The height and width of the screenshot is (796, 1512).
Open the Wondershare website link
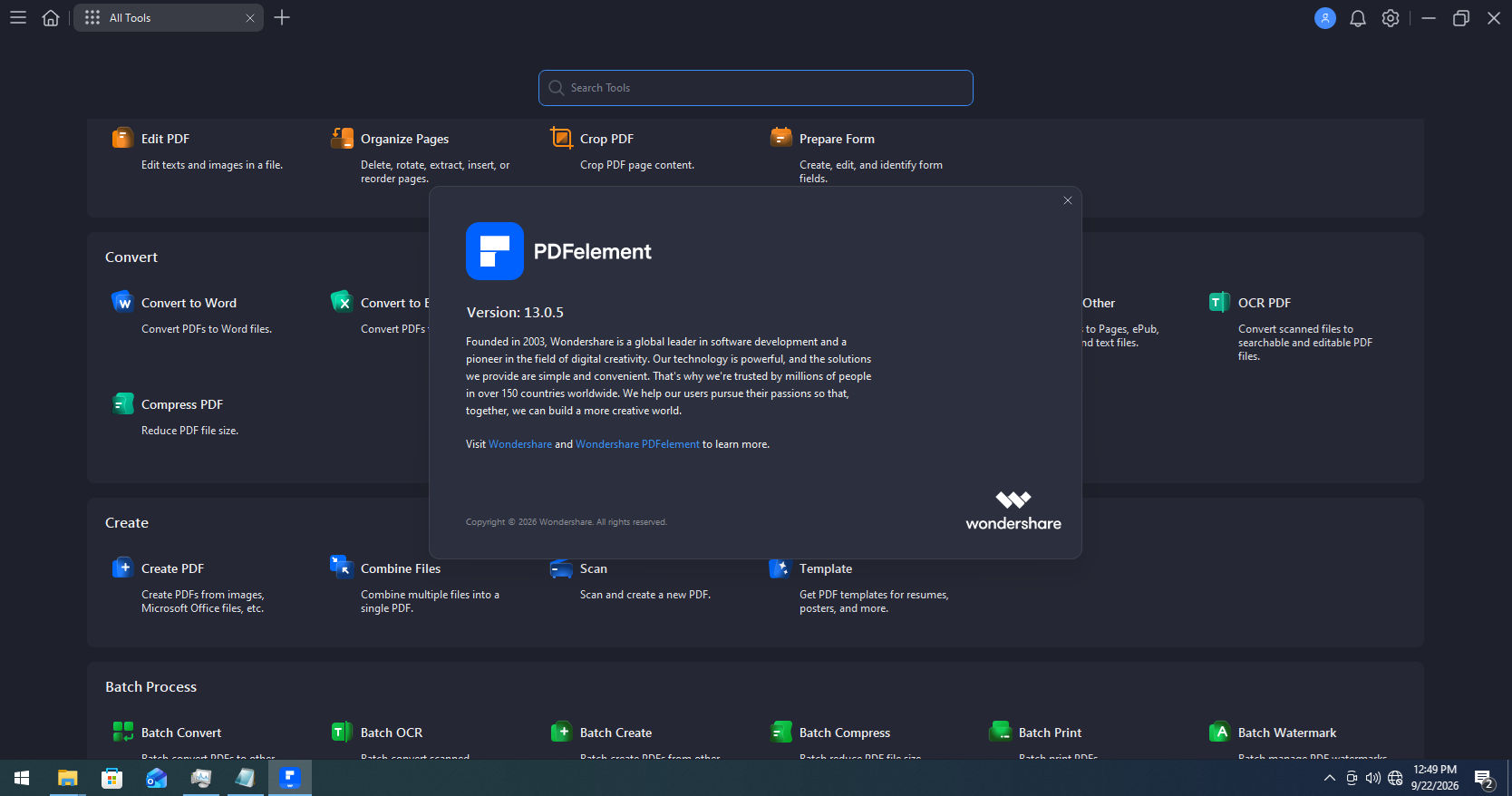click(x=520, y=444)
